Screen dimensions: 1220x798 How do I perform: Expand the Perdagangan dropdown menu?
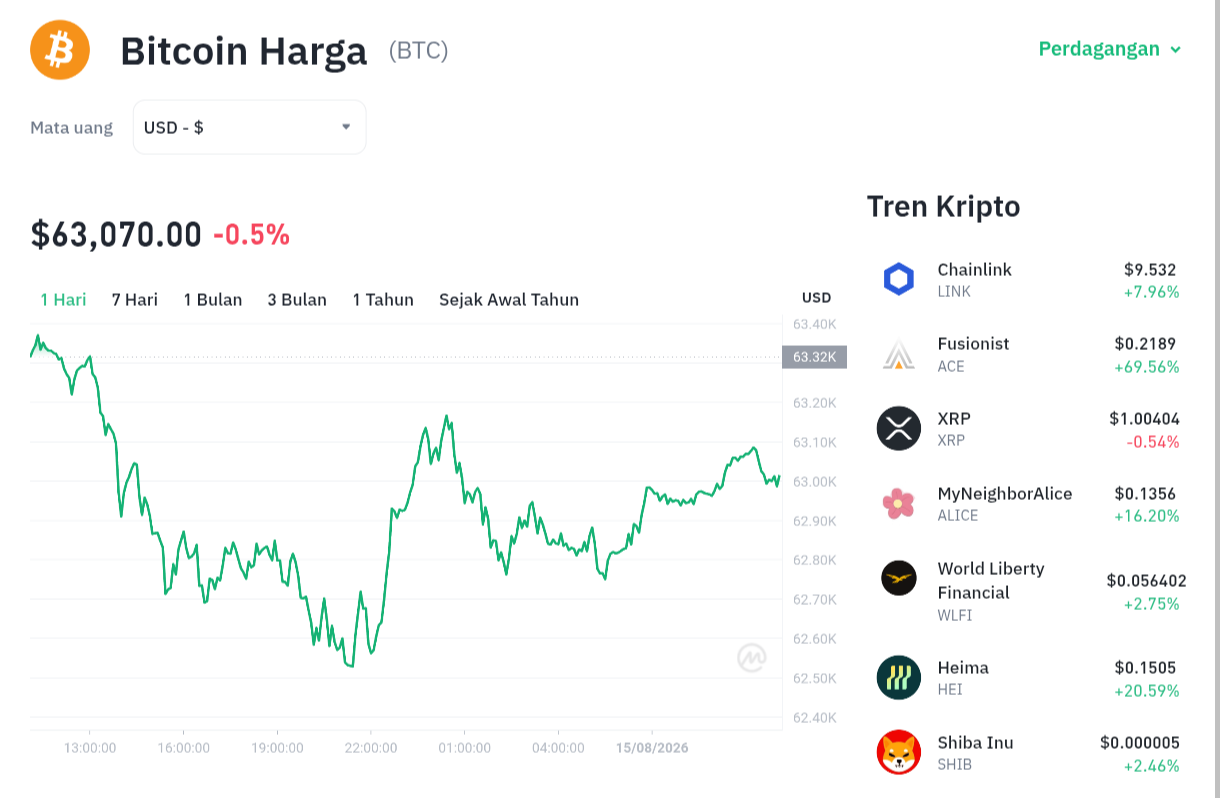[x=1110, y=49]
